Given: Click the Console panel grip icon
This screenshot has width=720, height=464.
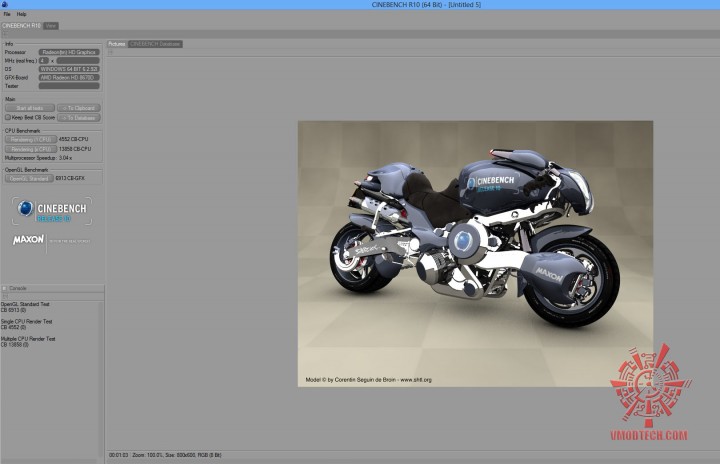Looking at the screenshot, I should coord(4,289).
